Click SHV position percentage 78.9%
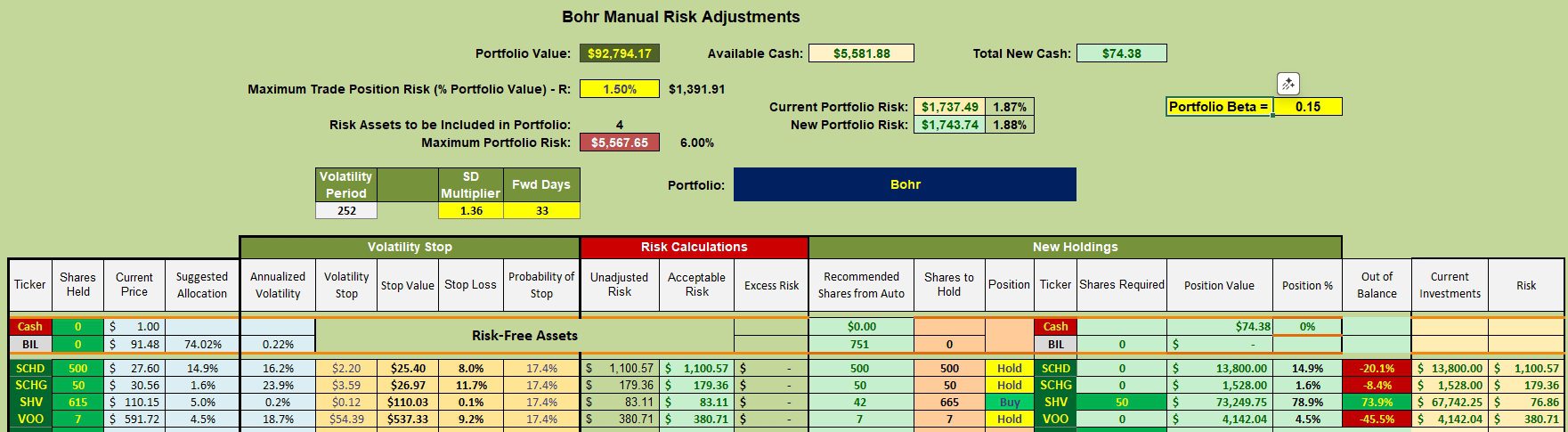 tap(1307, 402)
